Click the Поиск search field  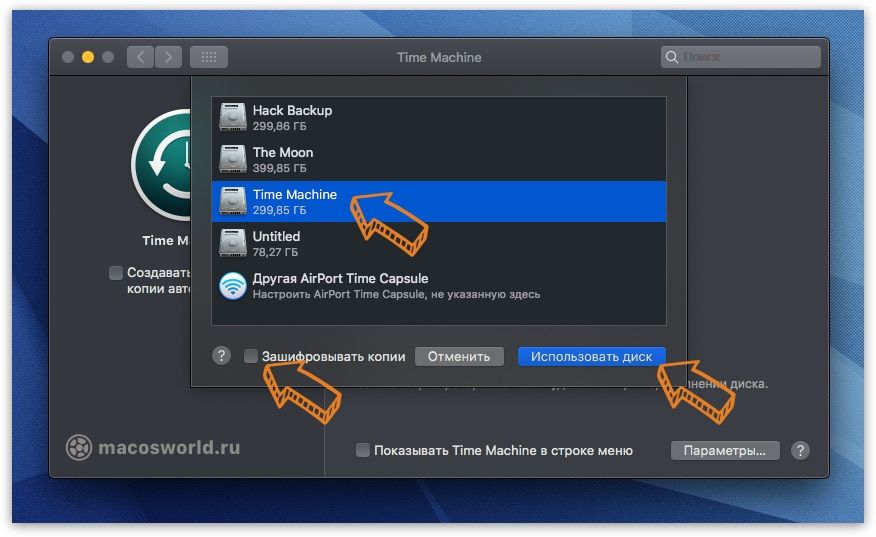pos(741,57)
